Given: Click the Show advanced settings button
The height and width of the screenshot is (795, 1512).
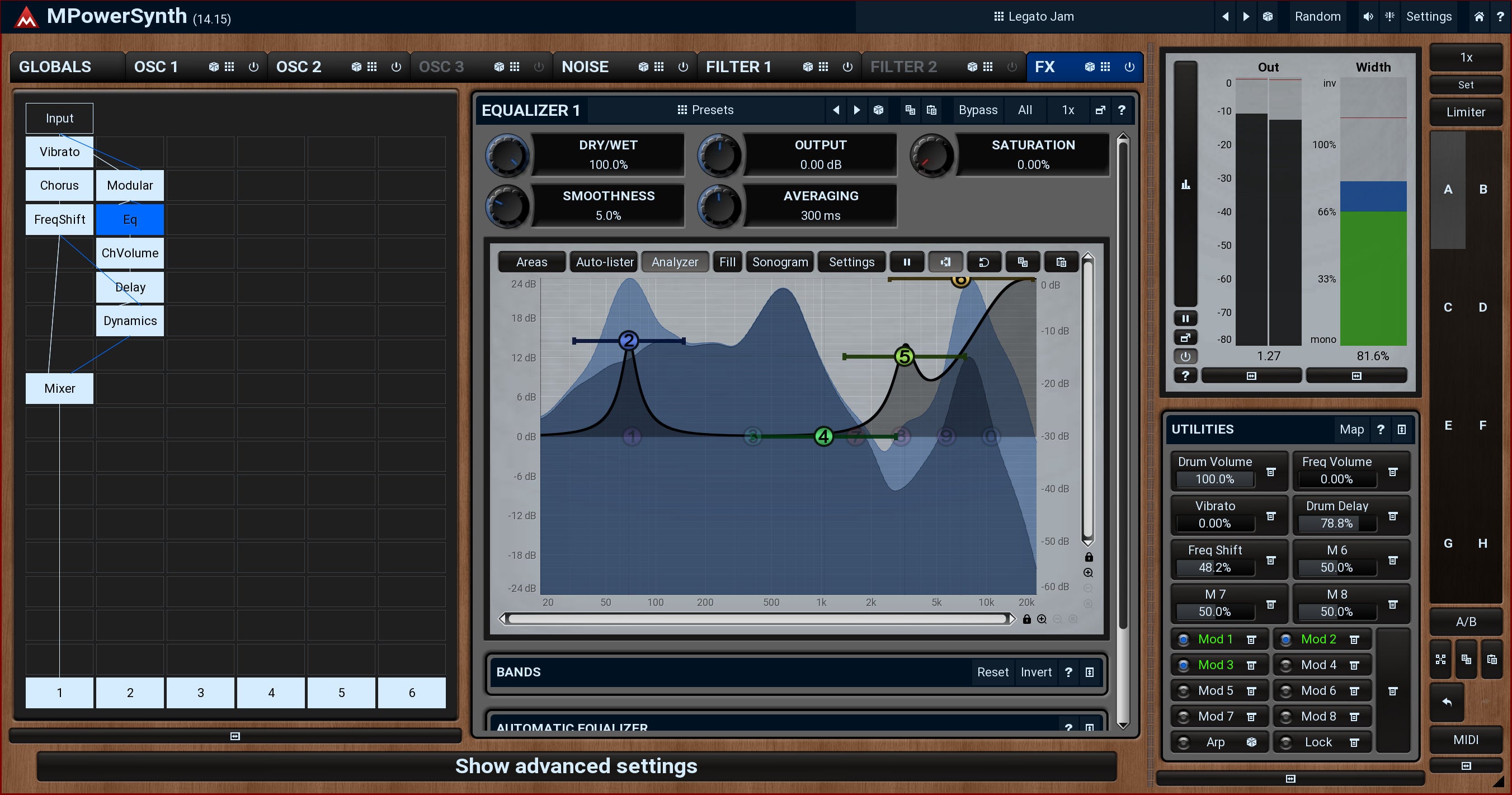Looking at the screenshot, I should [x=576, y=766].
